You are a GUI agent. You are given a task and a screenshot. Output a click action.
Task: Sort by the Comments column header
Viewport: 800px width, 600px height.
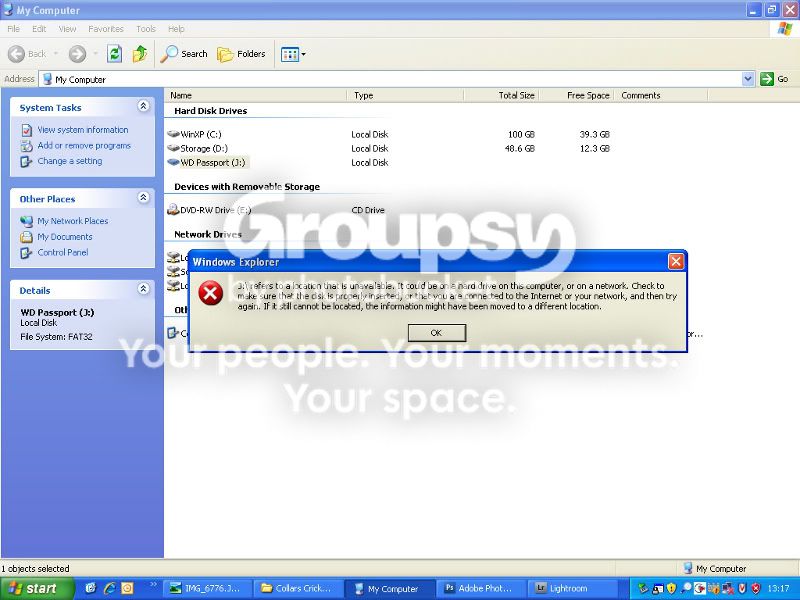tap(660, 95)
